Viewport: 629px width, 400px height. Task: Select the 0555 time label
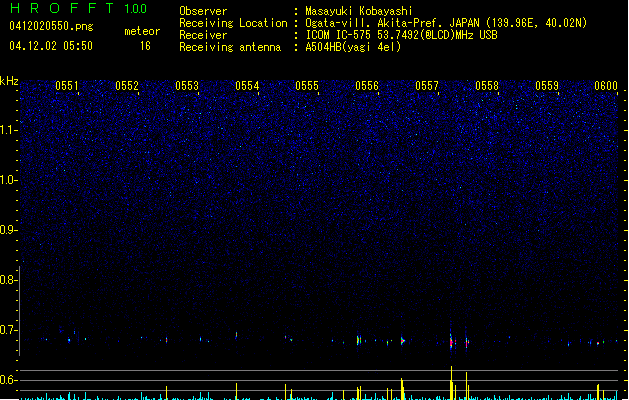[307, 86]
